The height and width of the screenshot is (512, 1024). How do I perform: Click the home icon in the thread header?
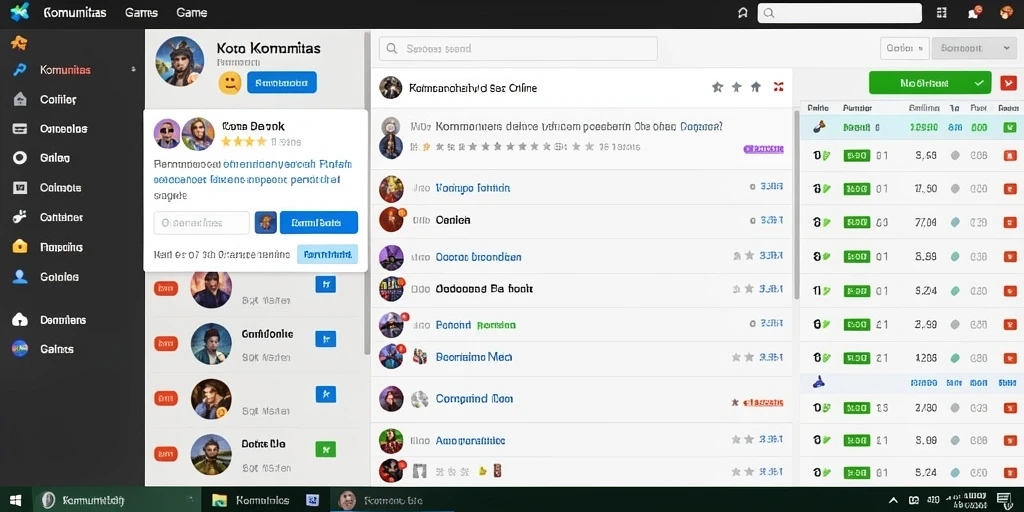tap(756, 87)
